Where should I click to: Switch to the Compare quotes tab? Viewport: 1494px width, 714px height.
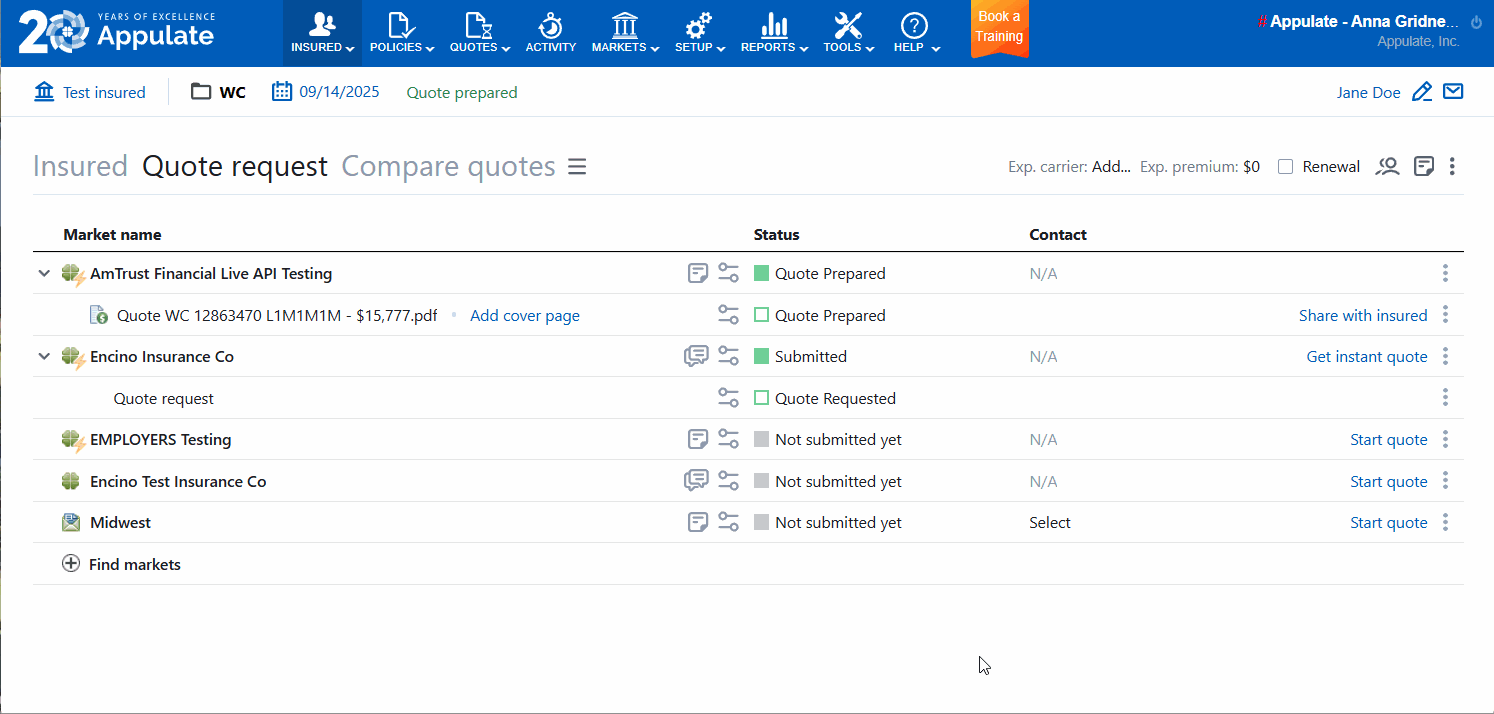tap(448, 166)
